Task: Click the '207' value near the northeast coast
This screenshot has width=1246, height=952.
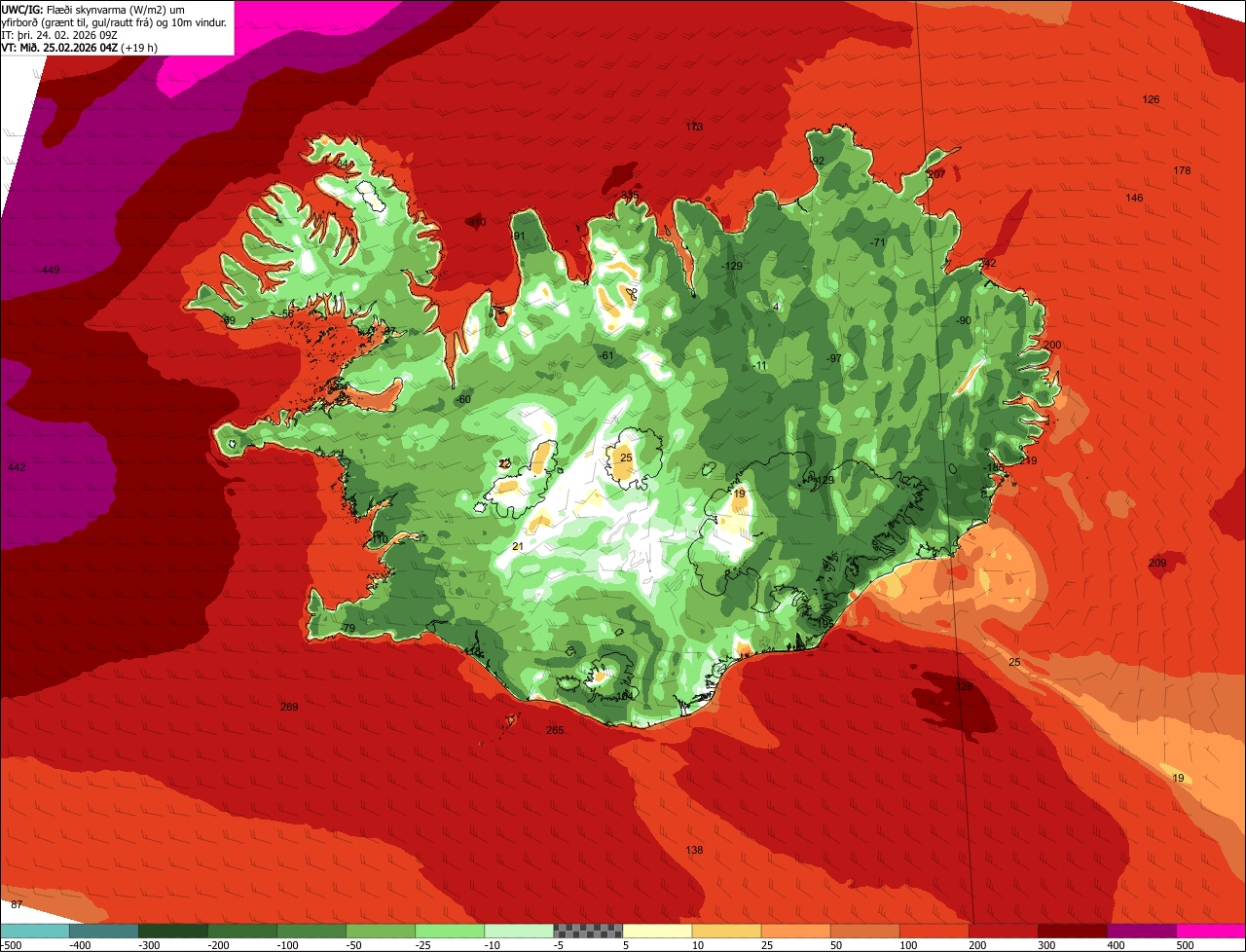Action: pyautogui.click(x=936, y=173)
